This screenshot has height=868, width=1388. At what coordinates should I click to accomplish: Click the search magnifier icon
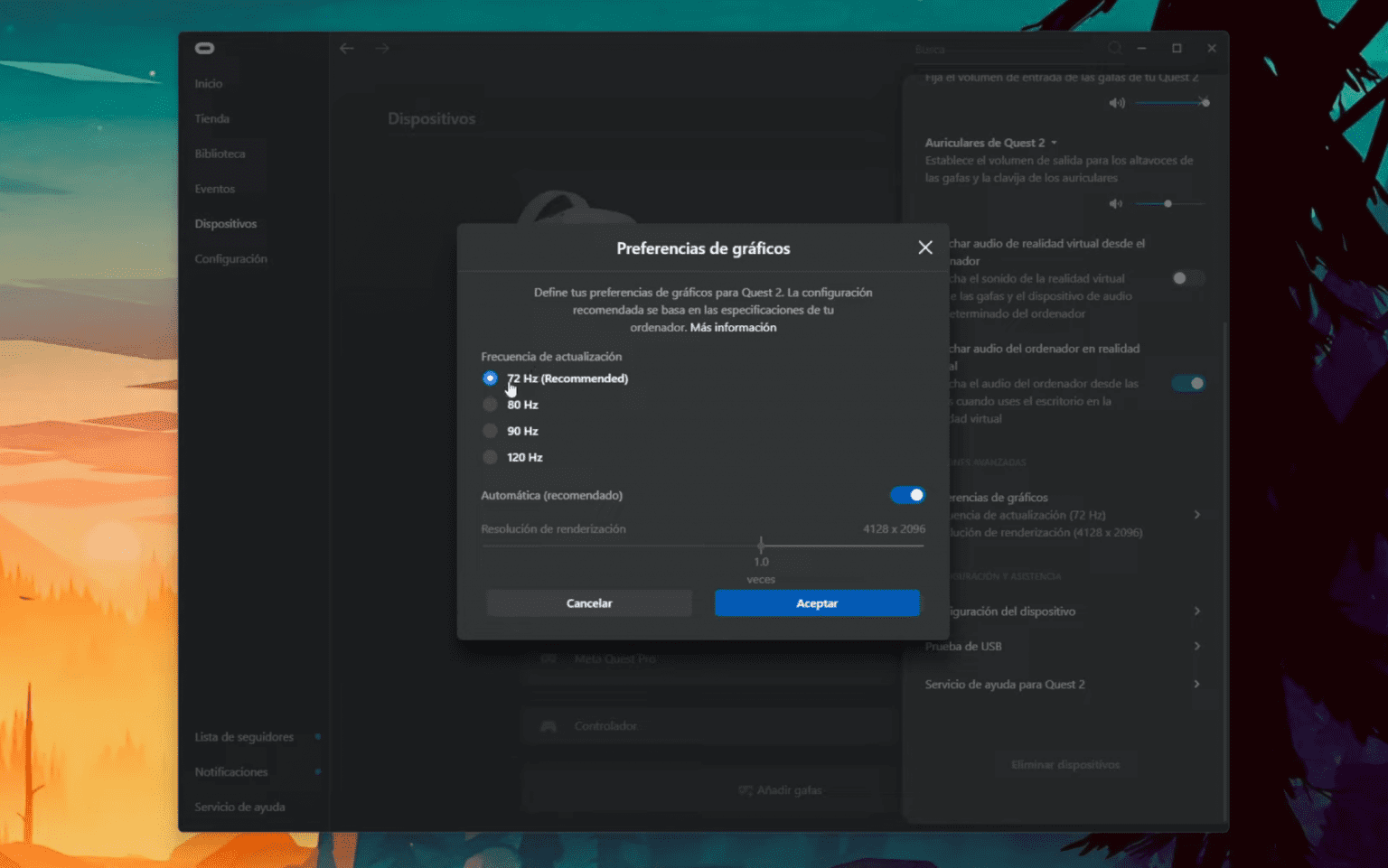pos(1115,48)
